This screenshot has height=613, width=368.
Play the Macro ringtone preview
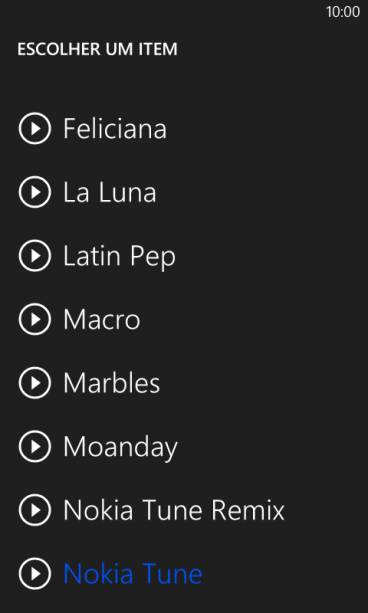tap(35, 319)
